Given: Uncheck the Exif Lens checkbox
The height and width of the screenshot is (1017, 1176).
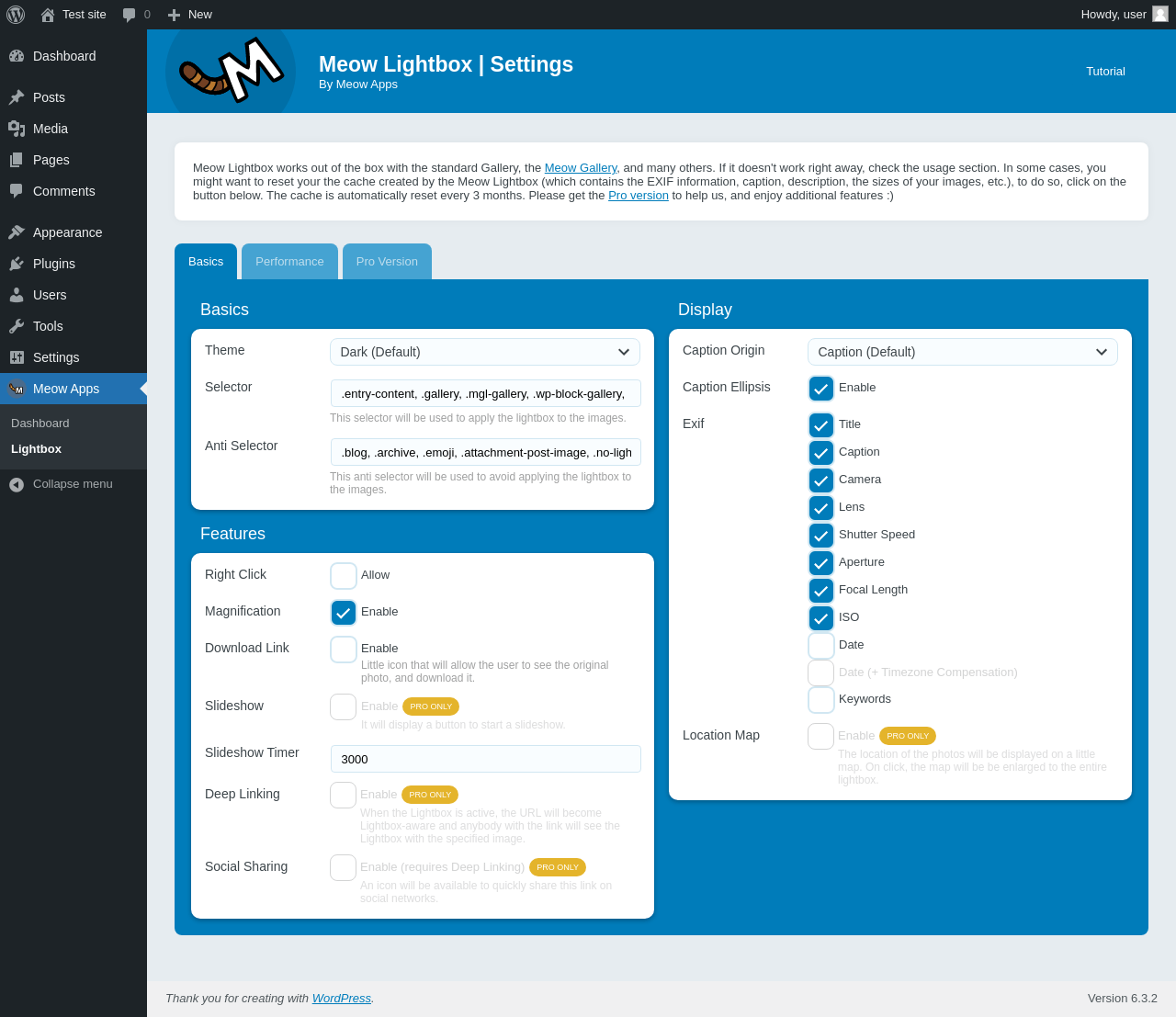Looking at the screenshot, I should coord(821,508).
